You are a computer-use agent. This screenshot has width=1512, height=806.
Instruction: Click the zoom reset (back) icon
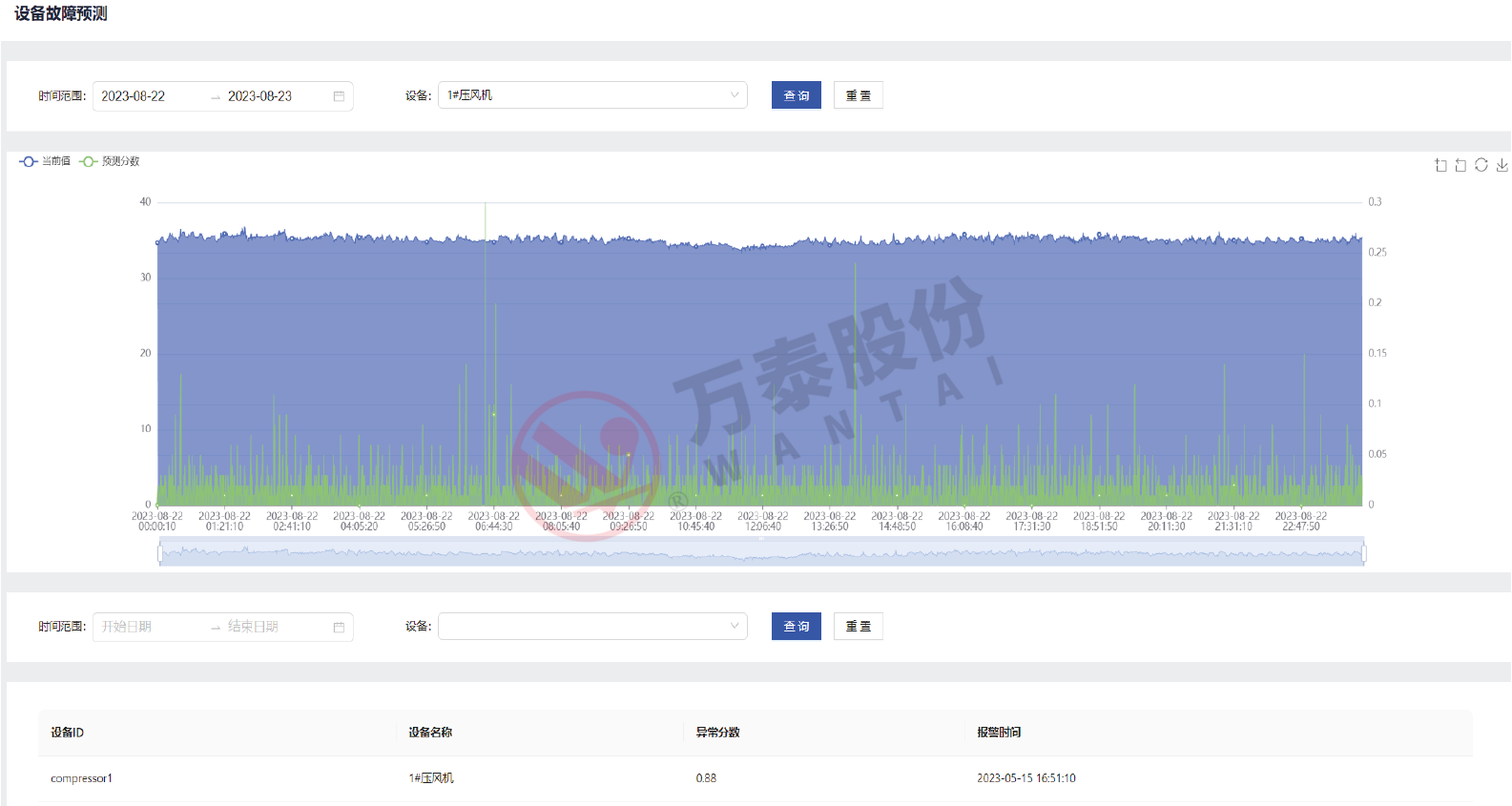point(1460,165)
